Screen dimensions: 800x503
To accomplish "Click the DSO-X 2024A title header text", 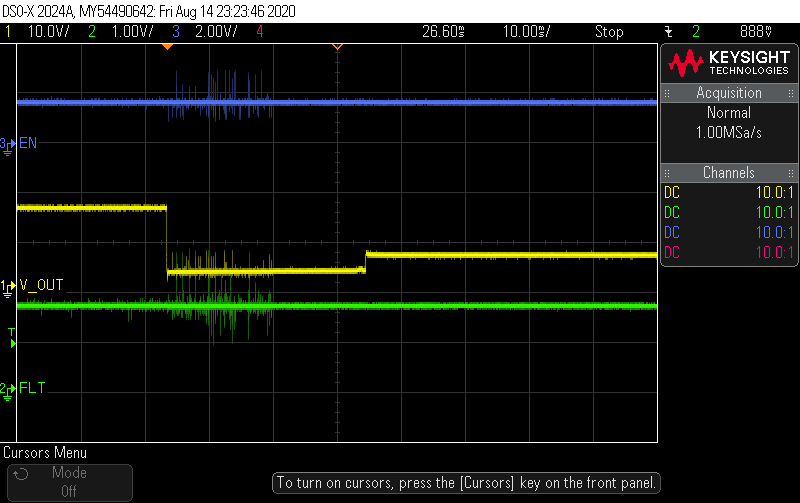I will (x=148, y=11).
